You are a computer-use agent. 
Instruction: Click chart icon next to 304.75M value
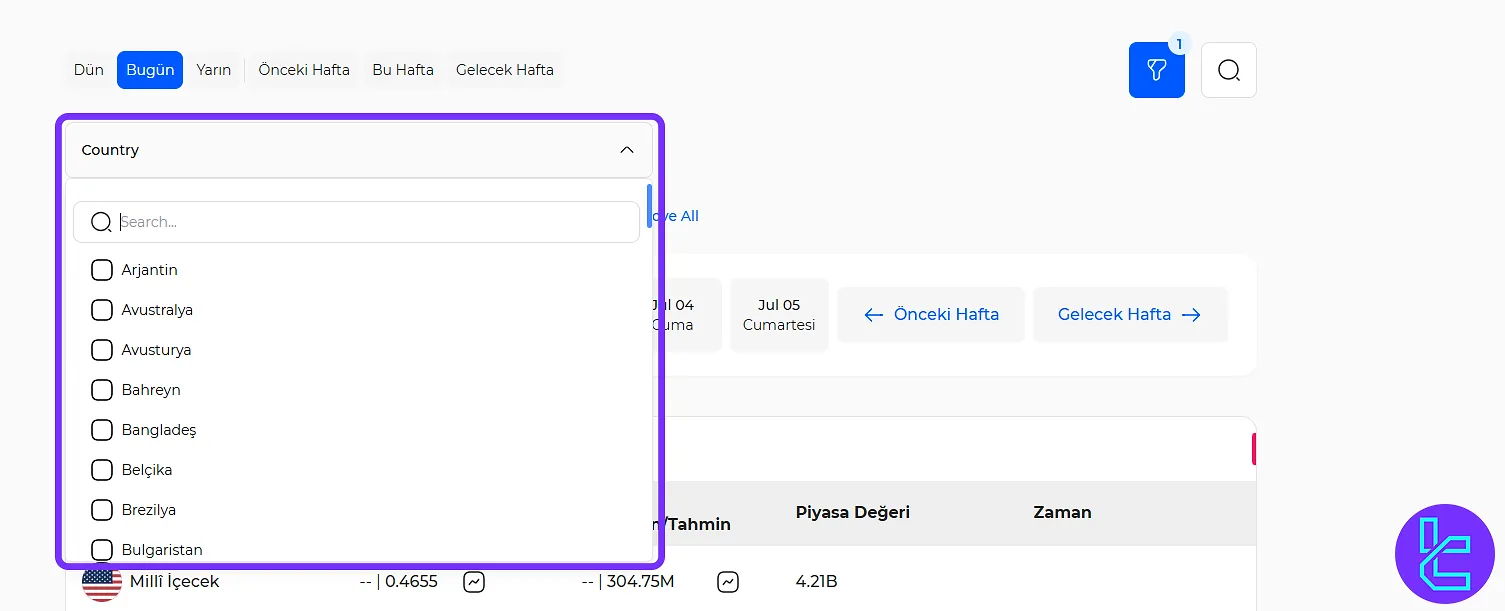click(x=728, y=581)
